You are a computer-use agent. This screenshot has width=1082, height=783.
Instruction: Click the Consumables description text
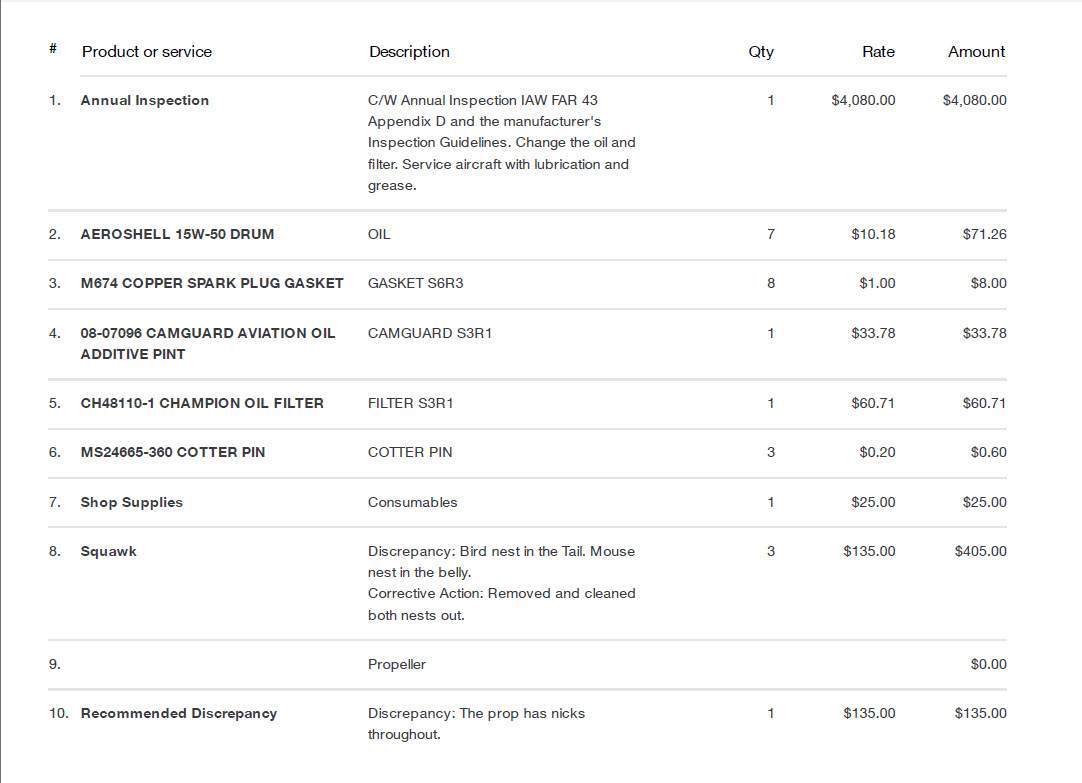click(413, 502)
